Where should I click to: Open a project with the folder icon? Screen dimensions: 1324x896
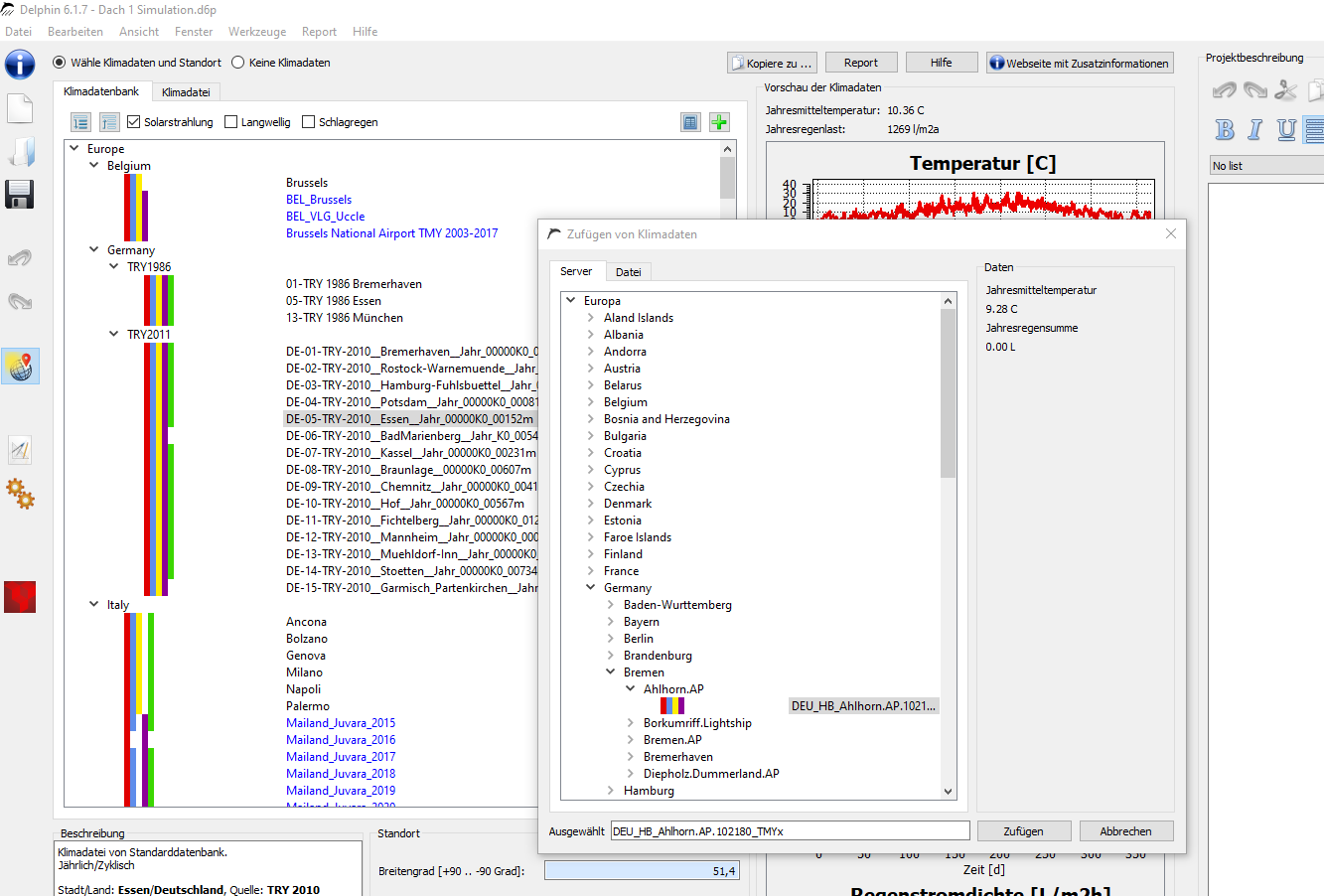[20, 152]
